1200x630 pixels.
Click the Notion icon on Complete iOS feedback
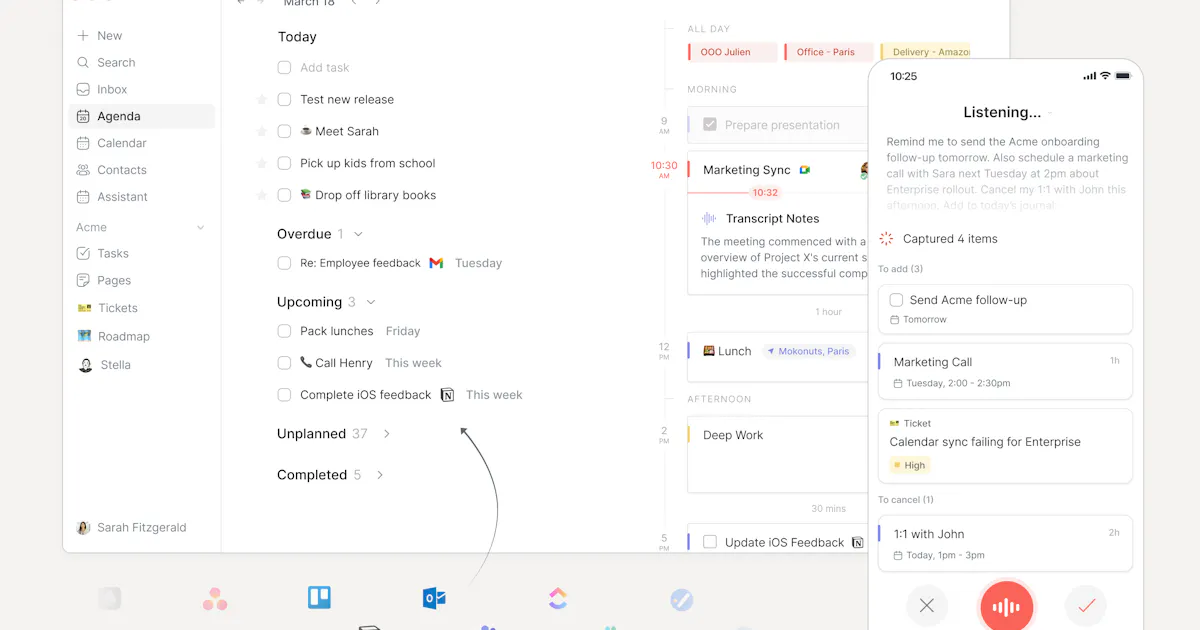[447, 395]
